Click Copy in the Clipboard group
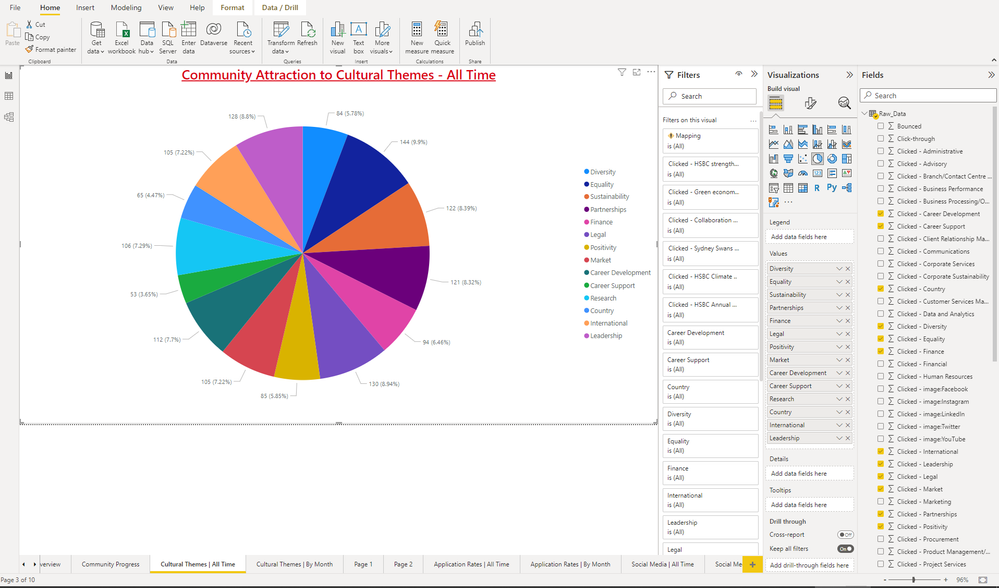This screenshot has height=588, width=999. pyautogui.click(x=37, y=37)
